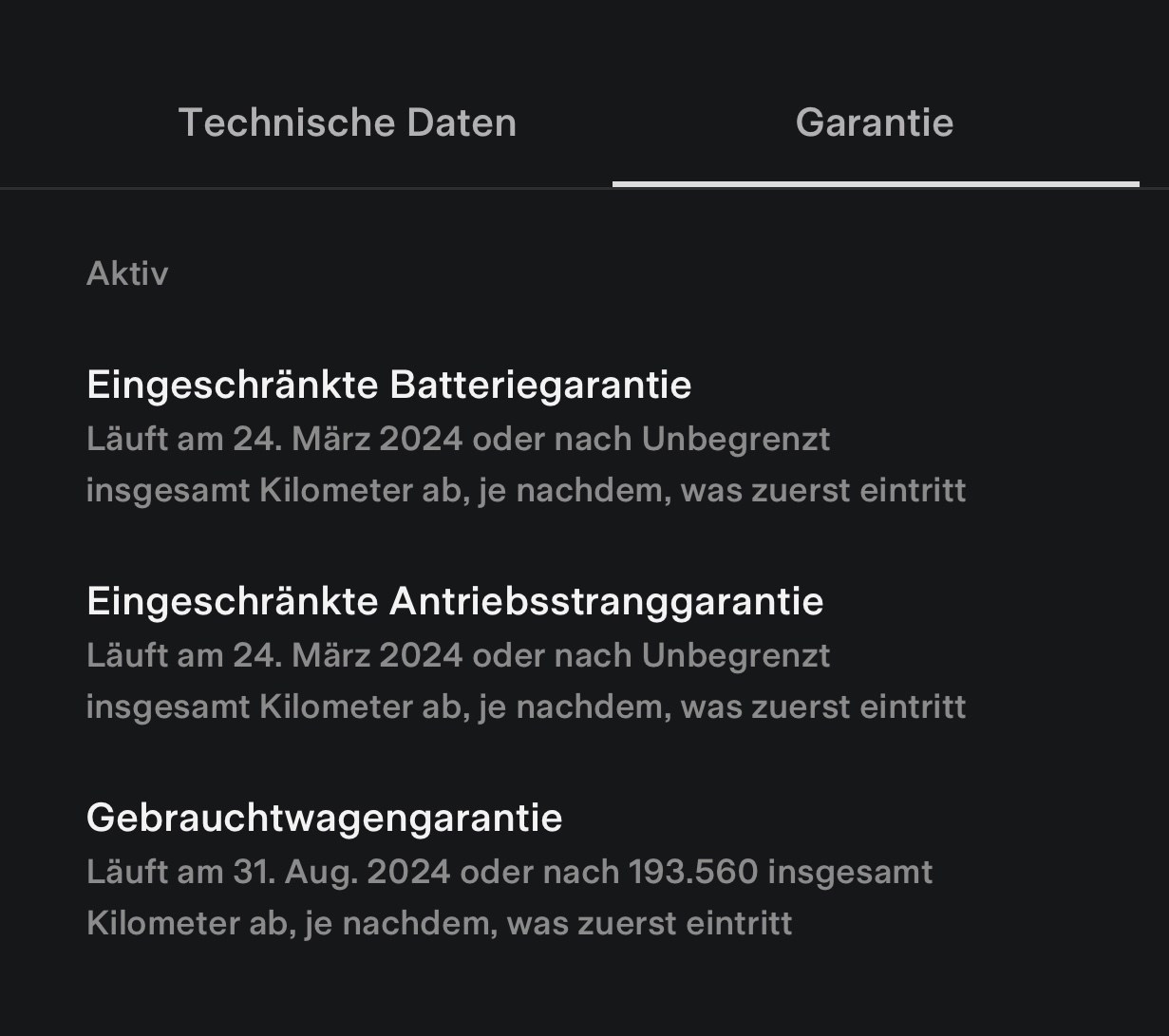
Task: Click the word Antriebsstranggarantie in the second heading
Action: [607, 601]
